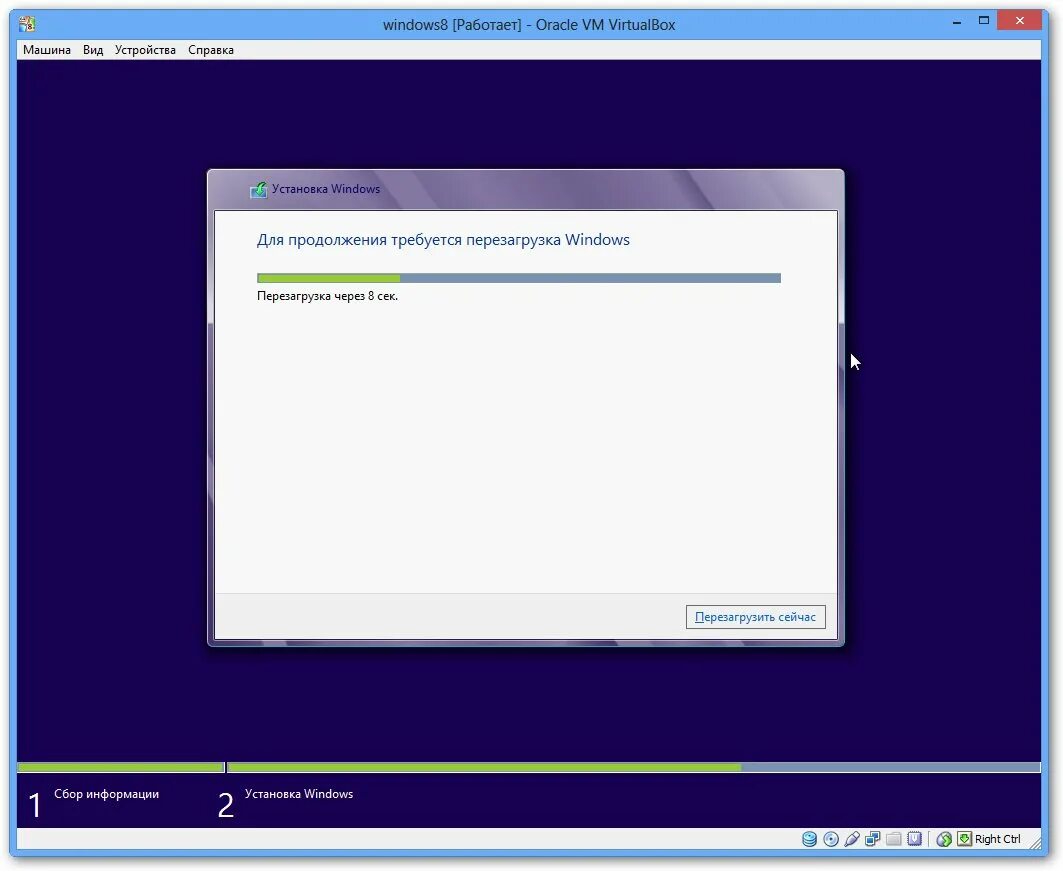This screenshot has width=1063, height=871.
Task: Open the Справка menu
Action: (x=211, y=49)
